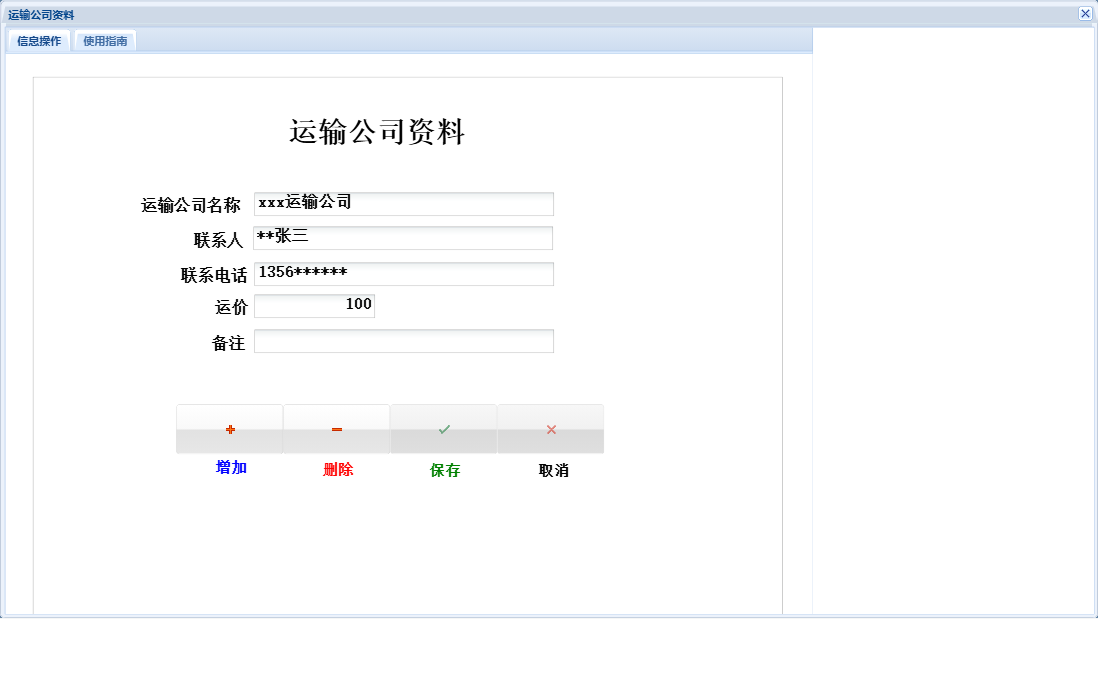
Task: Select the 联系人 input showing **张三
Action: point(404,238)
